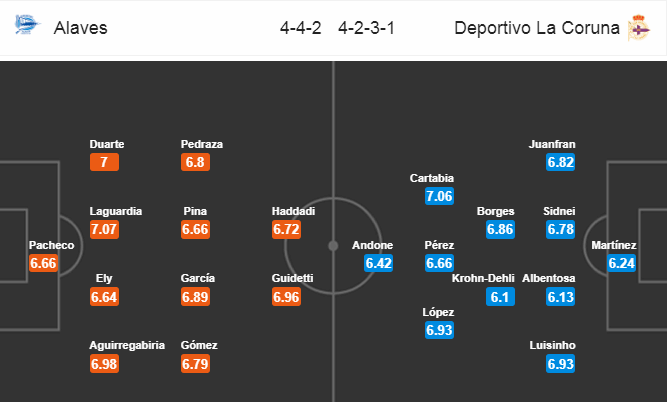
Task: Open García's 6.89 rating badge
Action: [195, 297]
